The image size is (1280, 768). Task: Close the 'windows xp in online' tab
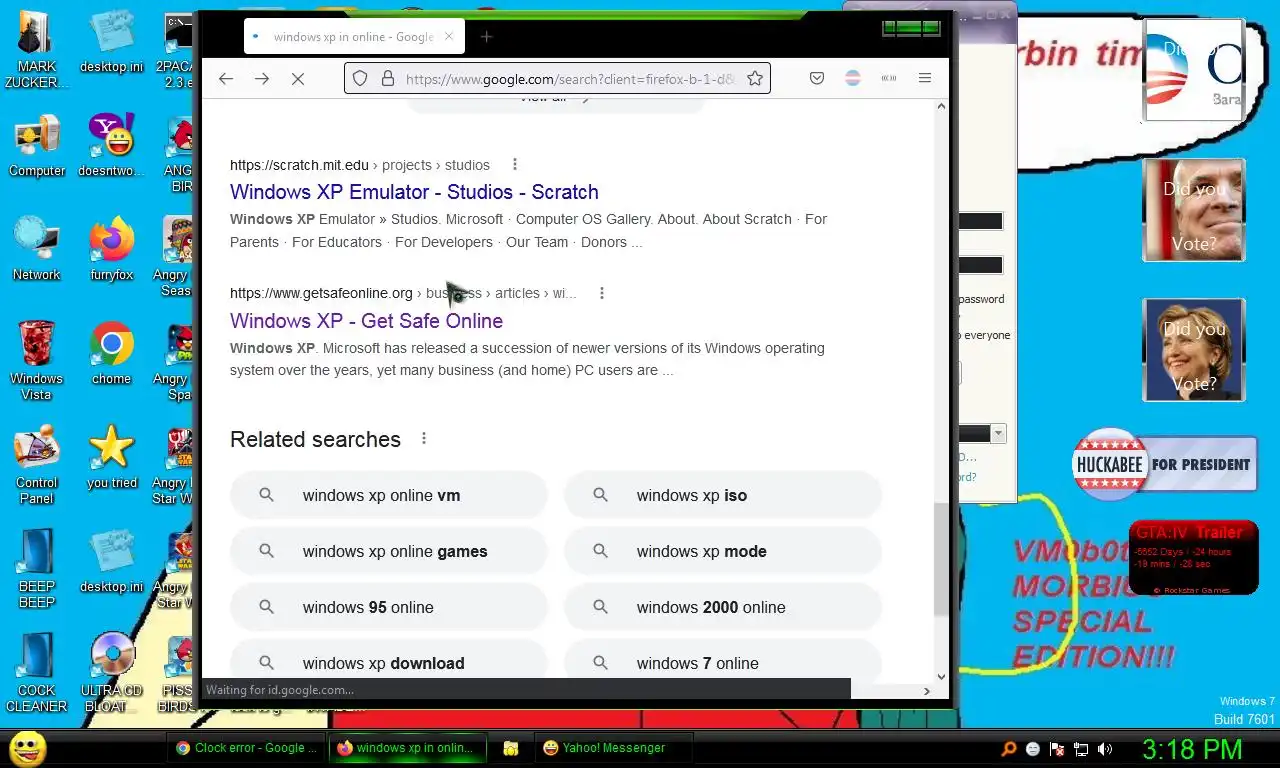(x=449, y=36)
